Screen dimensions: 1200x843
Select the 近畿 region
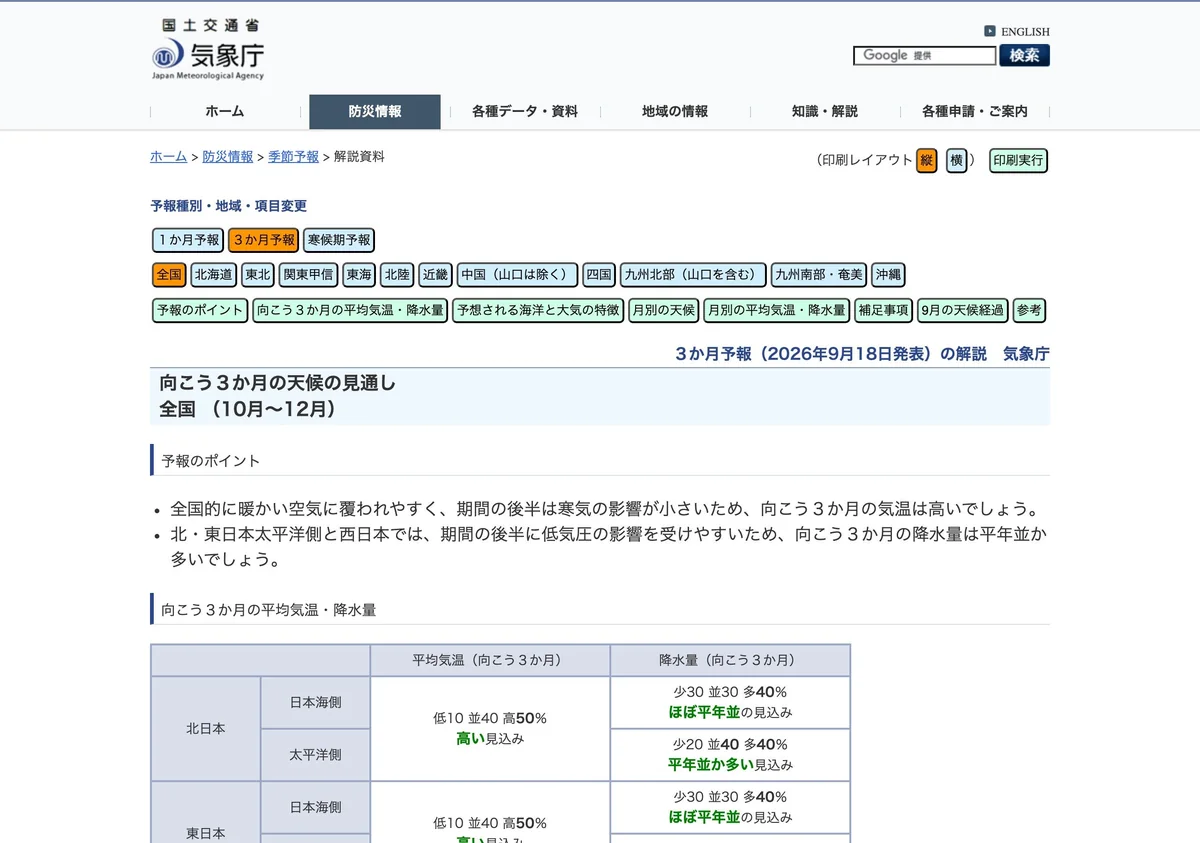[435, 275]
